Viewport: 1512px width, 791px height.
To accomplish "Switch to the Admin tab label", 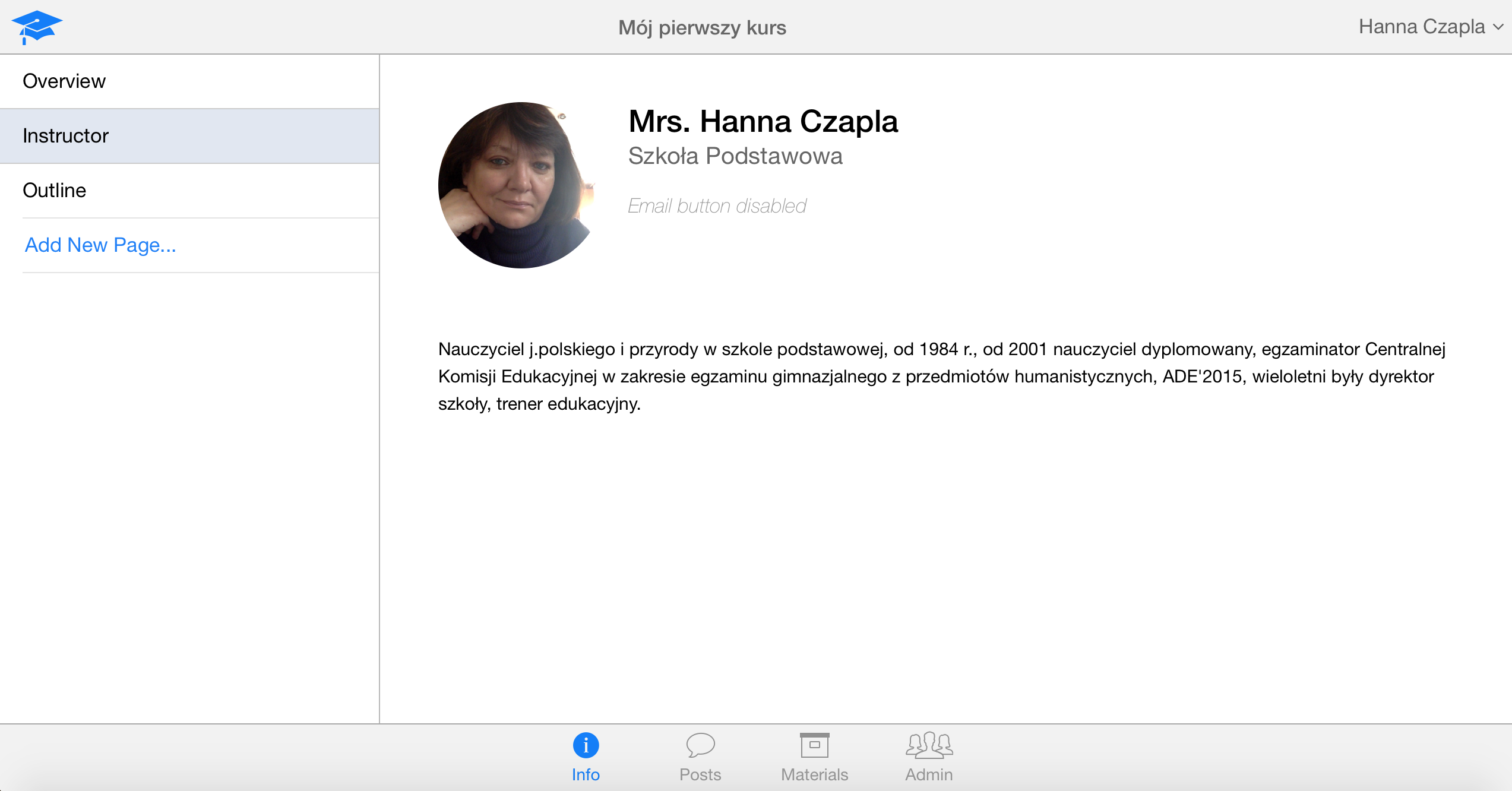I will 929,774.
